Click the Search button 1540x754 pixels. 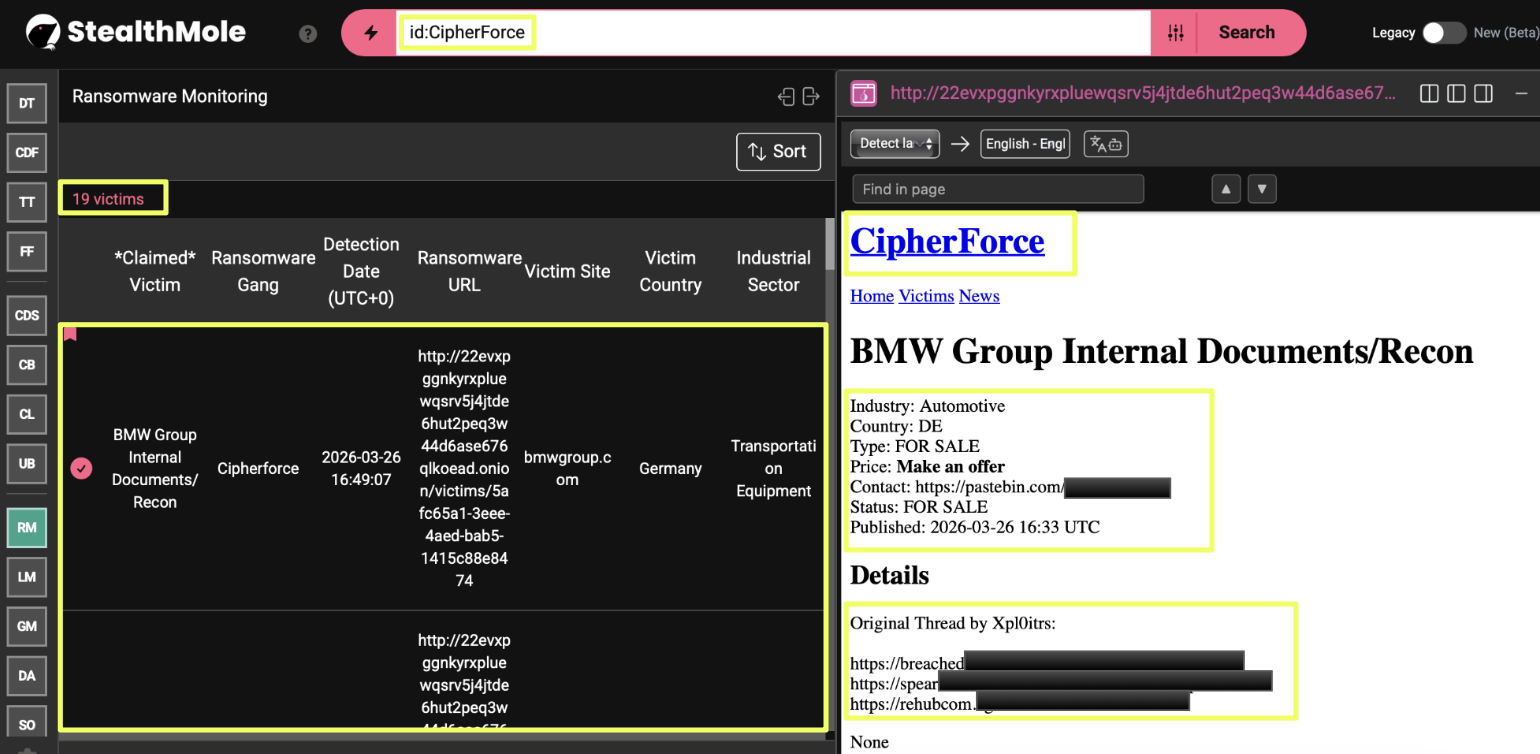coord(1246,33)
